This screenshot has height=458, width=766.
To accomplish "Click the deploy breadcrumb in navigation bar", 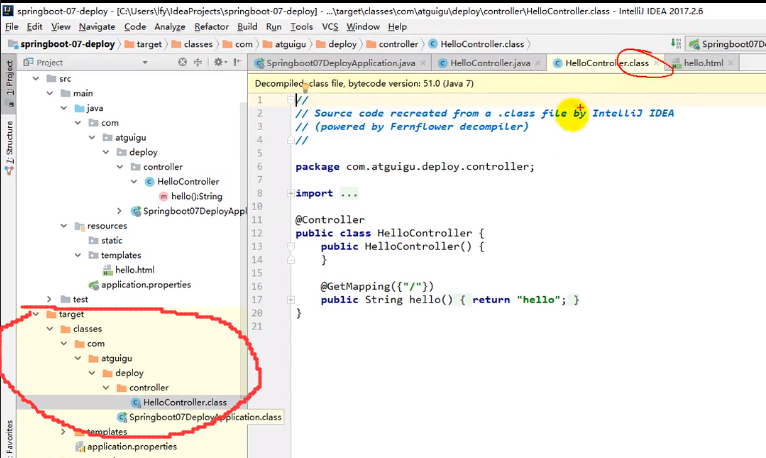I will 336,44.
